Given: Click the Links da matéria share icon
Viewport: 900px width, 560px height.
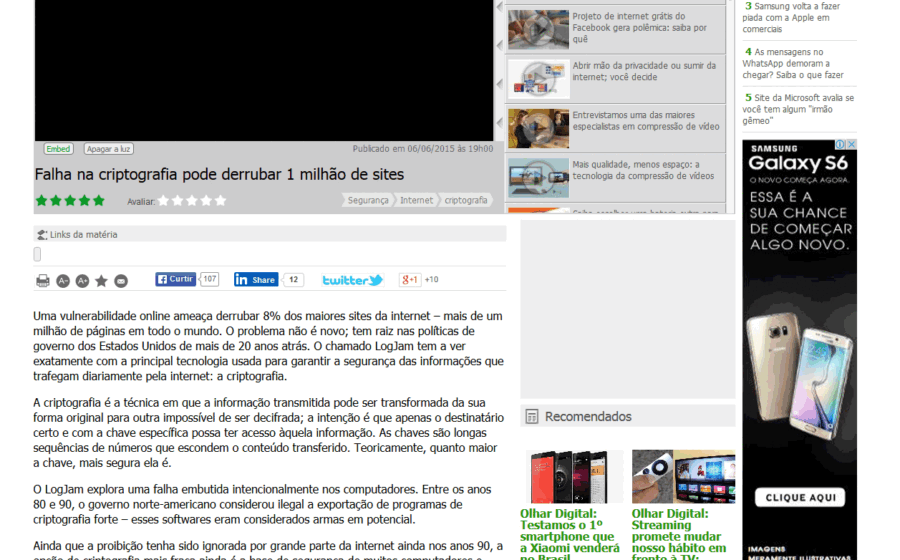Looking at the screenshot, I should coord(42,235).
